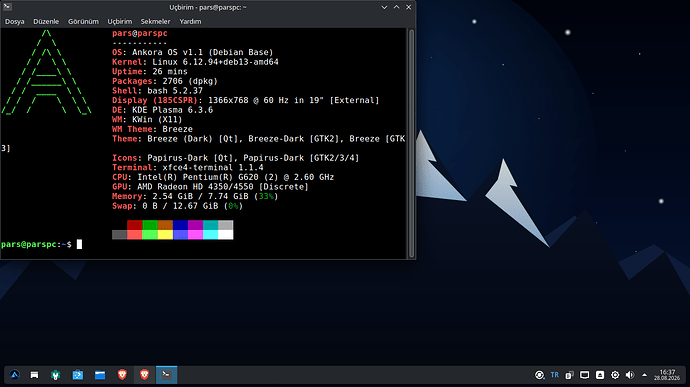The height and width of the screenshot is (387, 690).
Task: Click the terminal vertical scrollbar
Action: (x=411, y=143)
